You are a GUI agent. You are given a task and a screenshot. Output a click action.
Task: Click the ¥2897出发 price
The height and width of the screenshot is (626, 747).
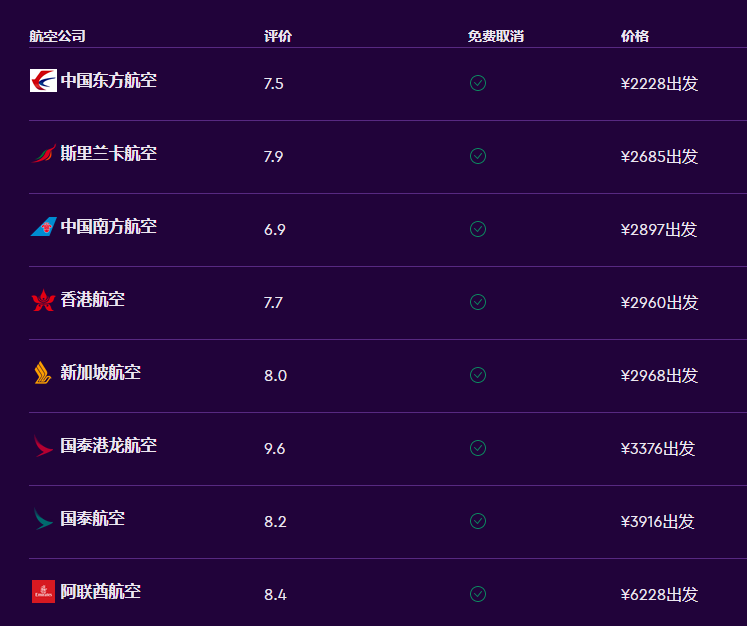point(659,230)
